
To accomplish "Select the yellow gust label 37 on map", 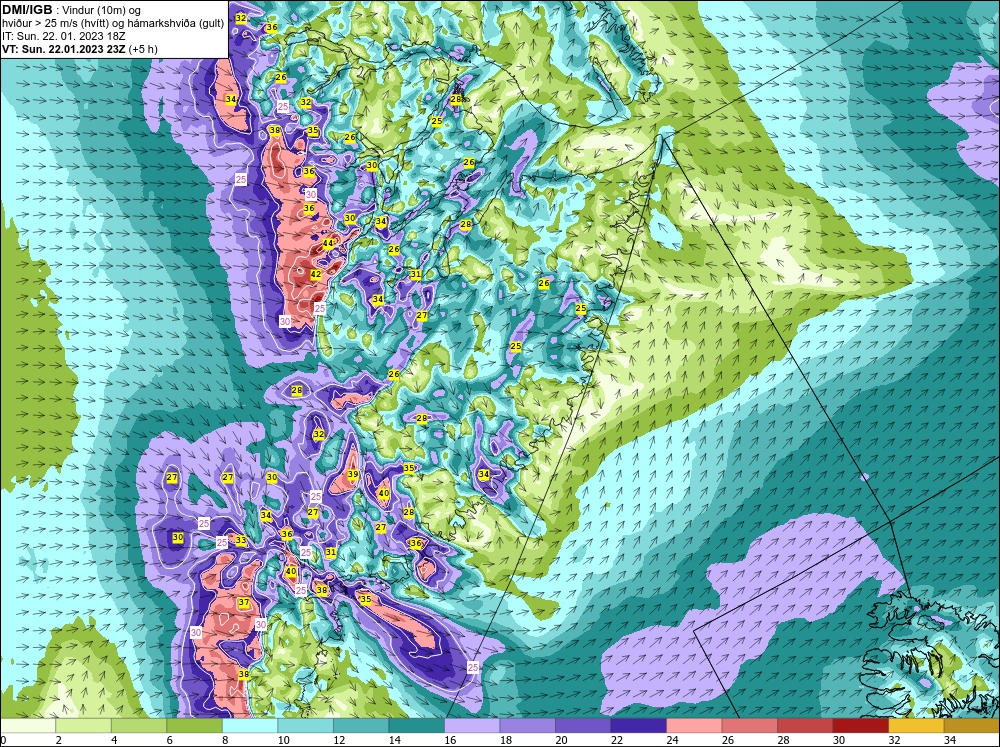I will [x=244, y=602].
